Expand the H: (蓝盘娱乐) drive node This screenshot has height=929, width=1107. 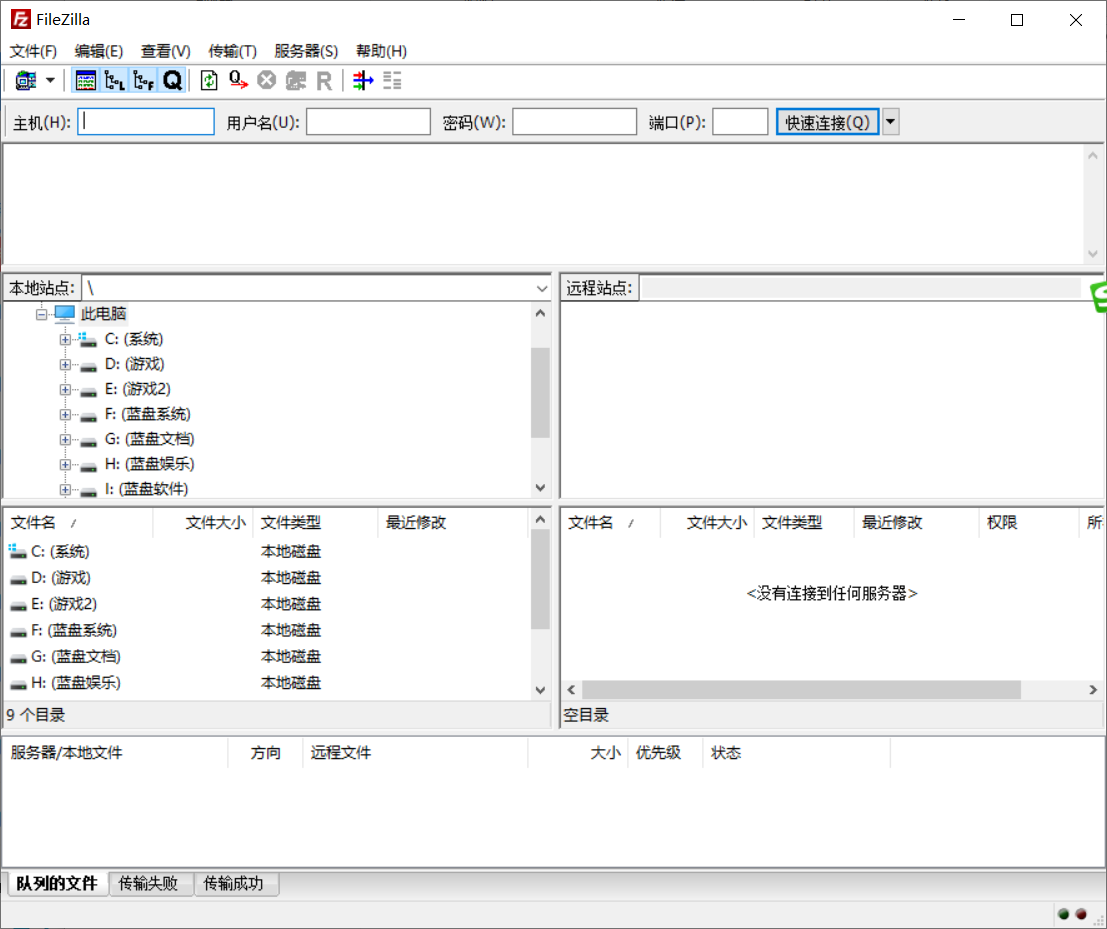click(65, 464)
